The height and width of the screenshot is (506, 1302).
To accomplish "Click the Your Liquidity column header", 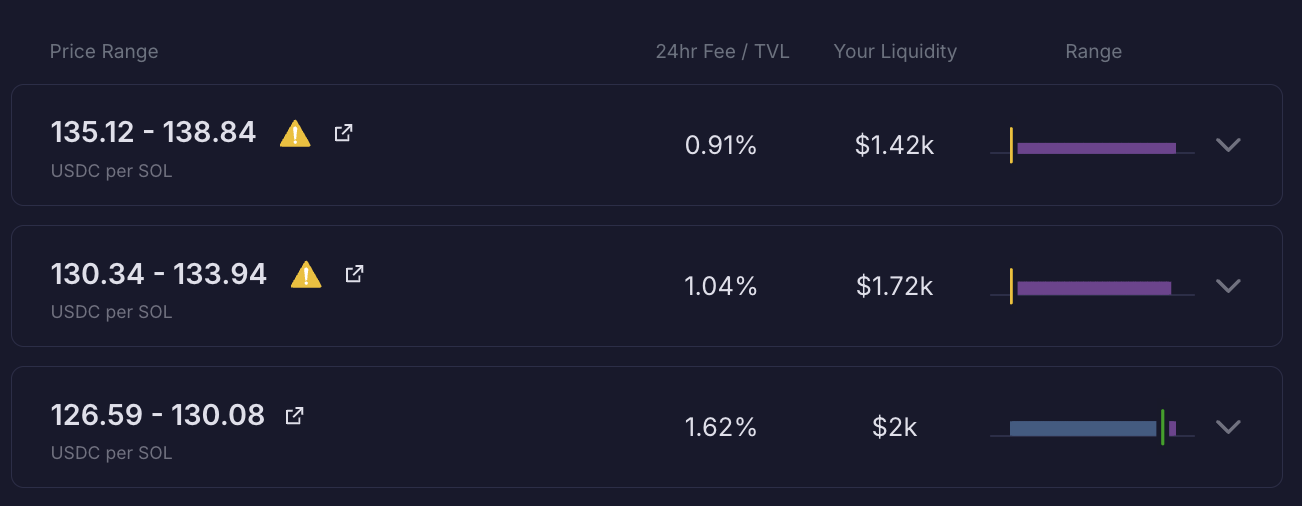I will pyautogui.click(x=895, y=52).
